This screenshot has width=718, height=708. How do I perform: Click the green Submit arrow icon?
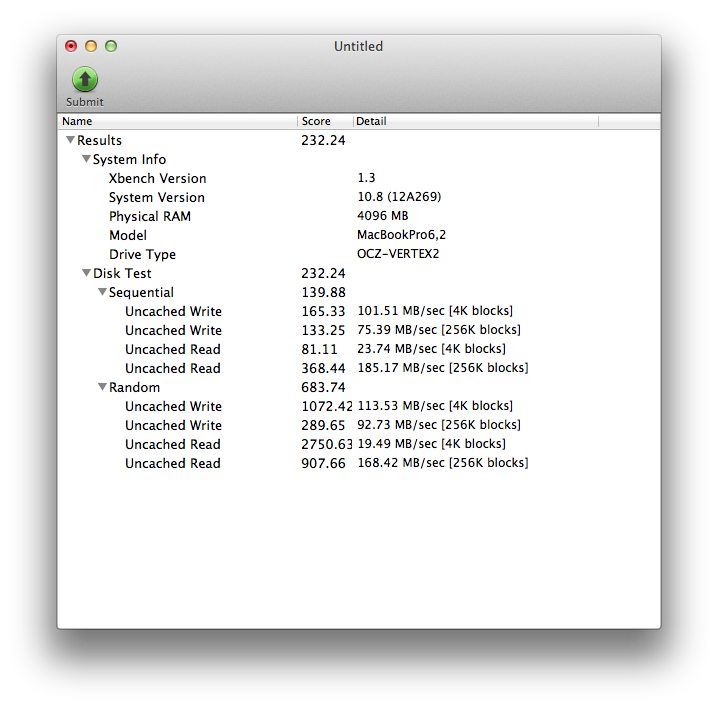[x=85, y=79]
